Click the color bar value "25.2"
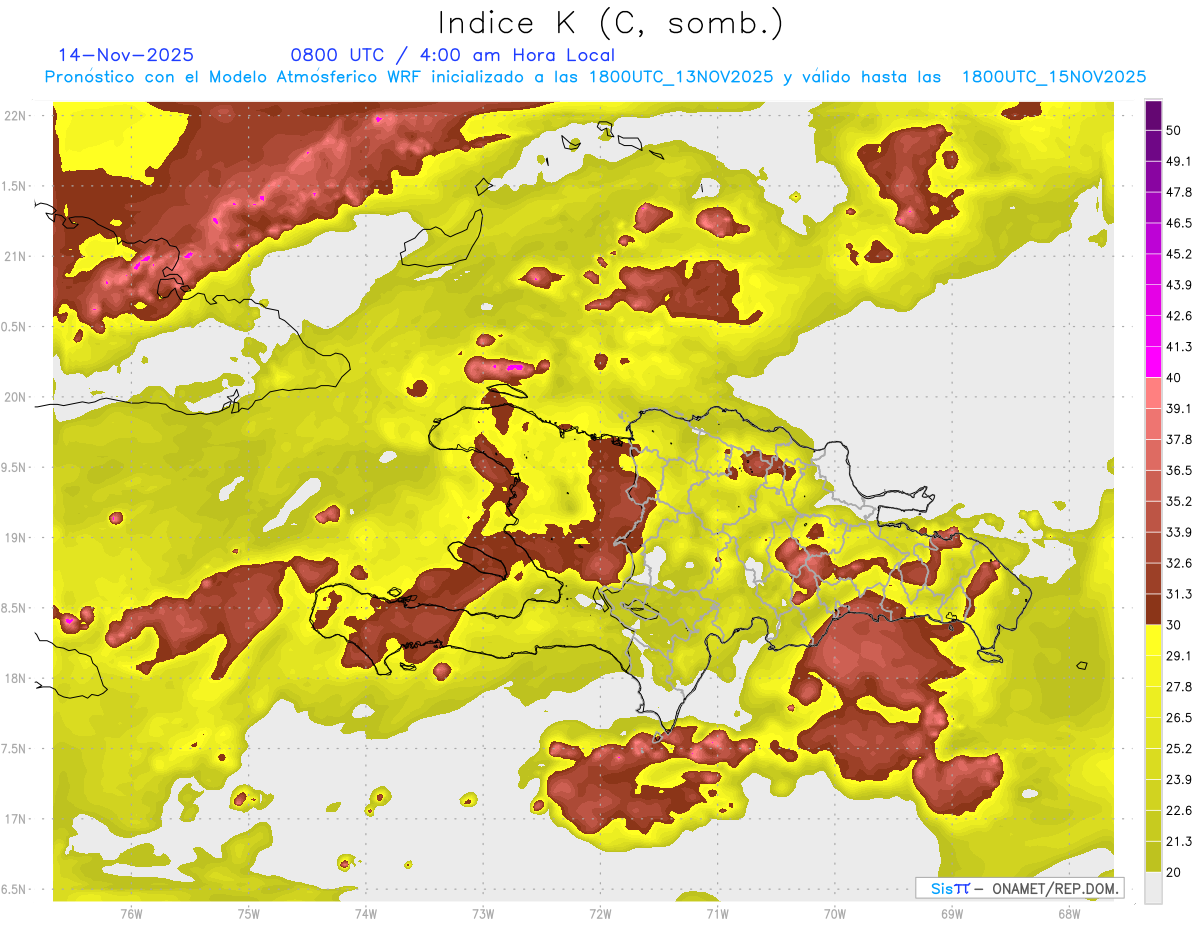This screenshot has width=1200, height=927. pyautogui.click(x=1179, y=748)
